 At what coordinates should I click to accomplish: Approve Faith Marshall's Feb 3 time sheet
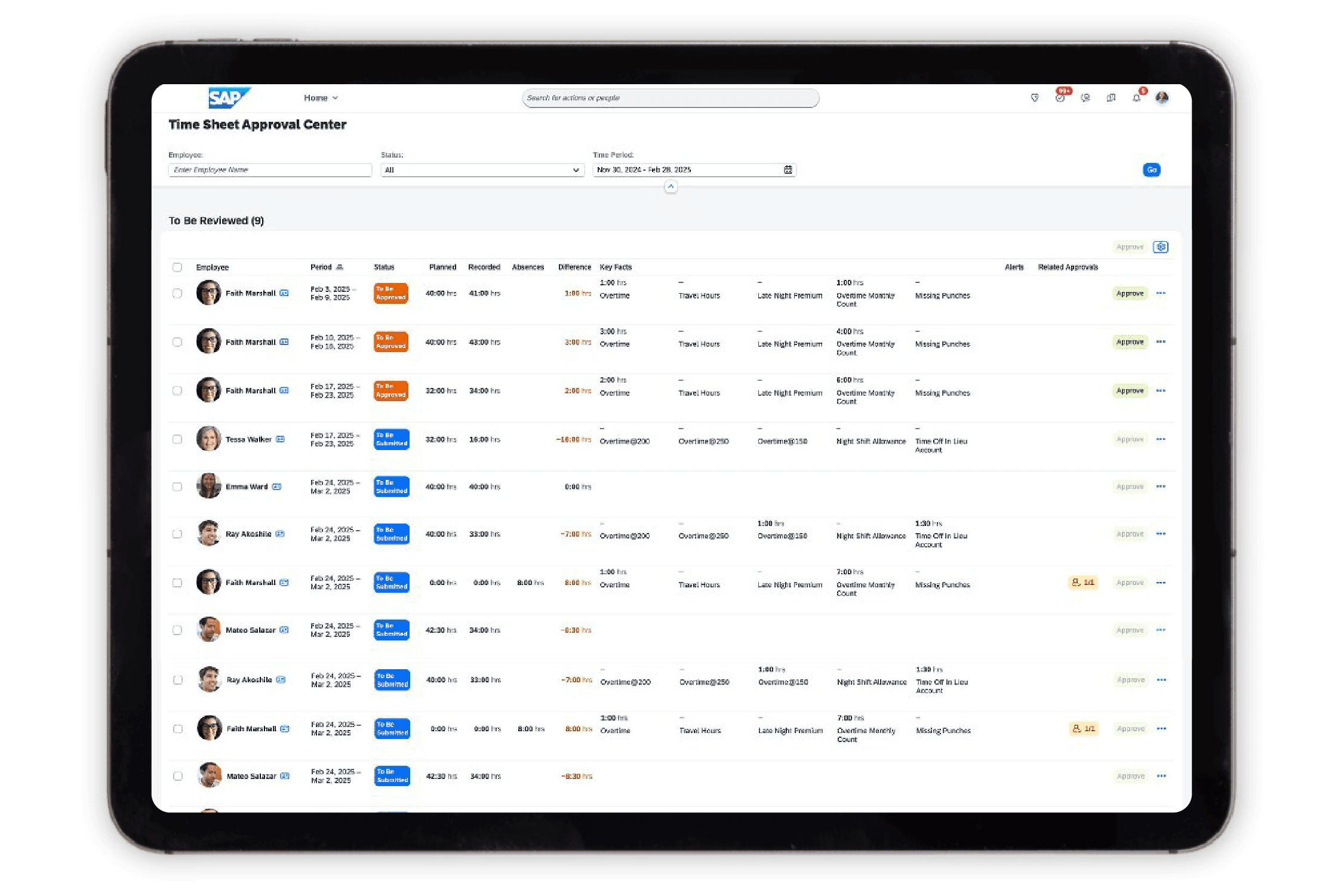[1129, 294]
